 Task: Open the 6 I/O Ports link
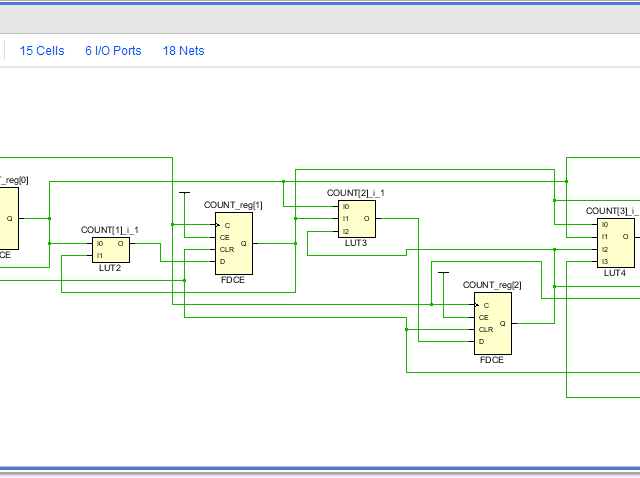tap(113, 50)
